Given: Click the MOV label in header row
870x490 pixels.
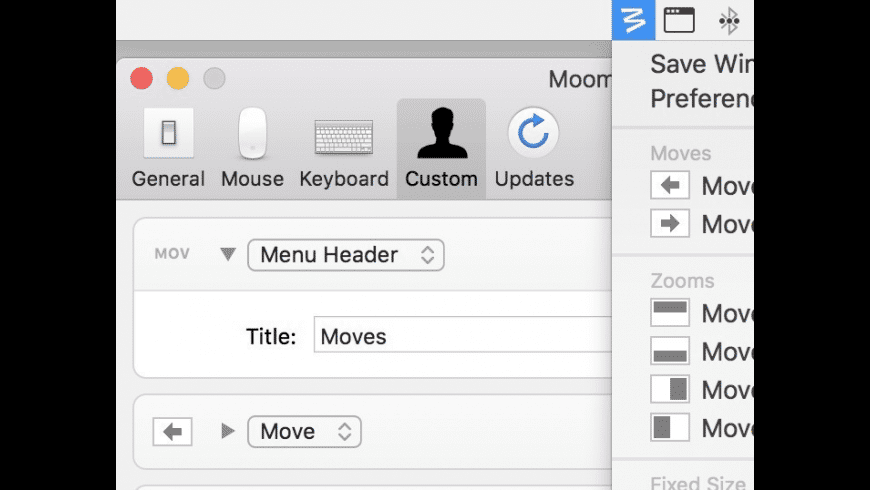Looking at the screenshot, I should coord(172,254).
